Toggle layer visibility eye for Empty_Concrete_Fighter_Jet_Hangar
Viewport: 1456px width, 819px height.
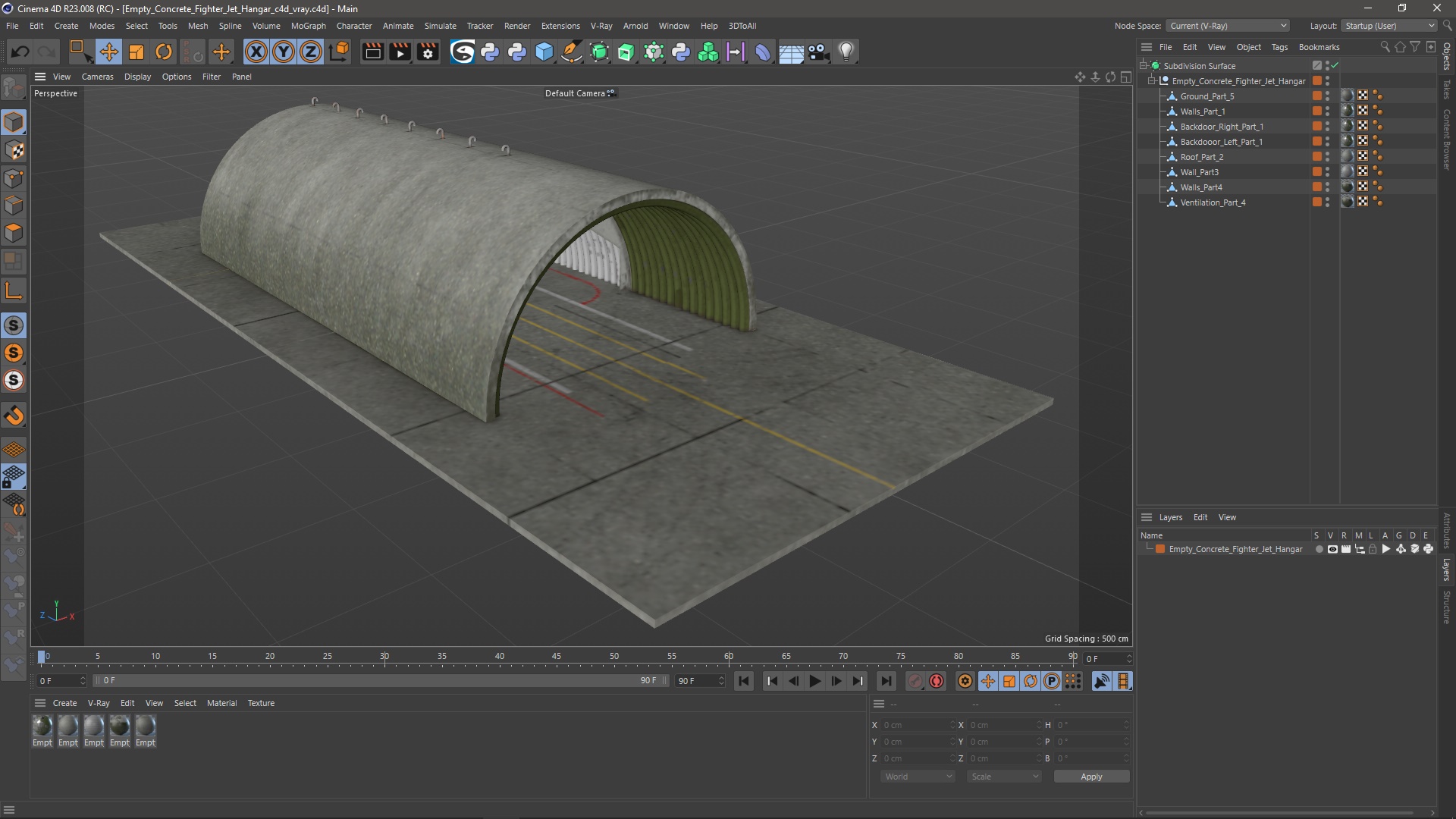click(1332, 549)
